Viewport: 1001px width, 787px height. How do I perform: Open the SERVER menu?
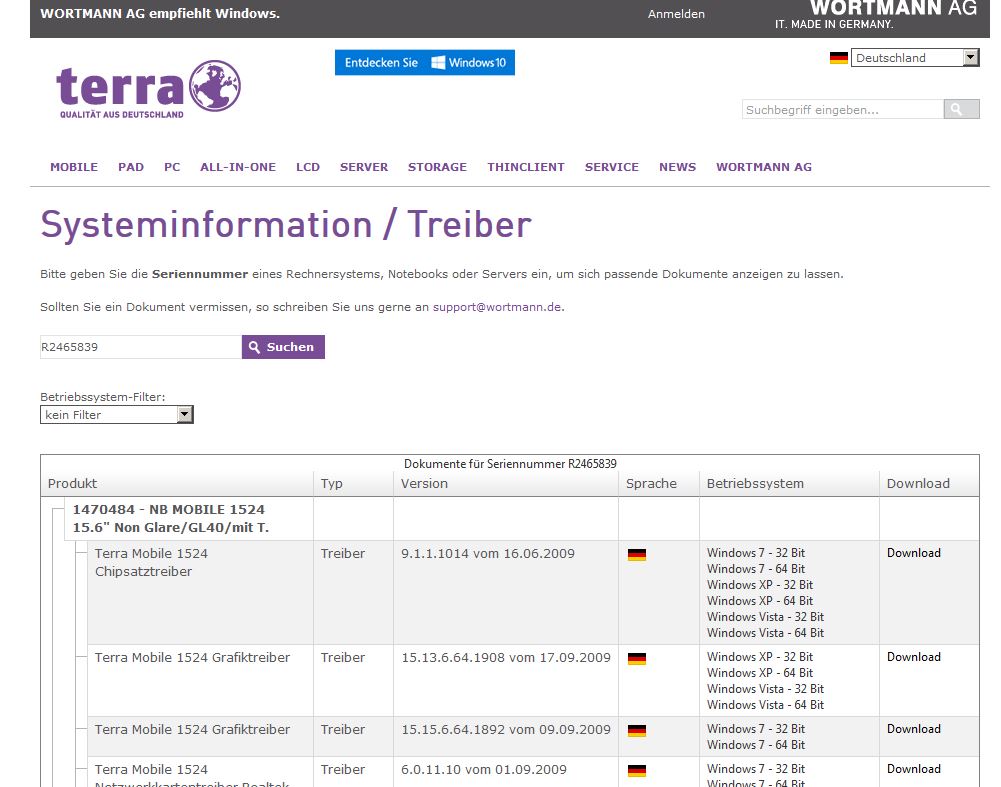coord(364,167)
